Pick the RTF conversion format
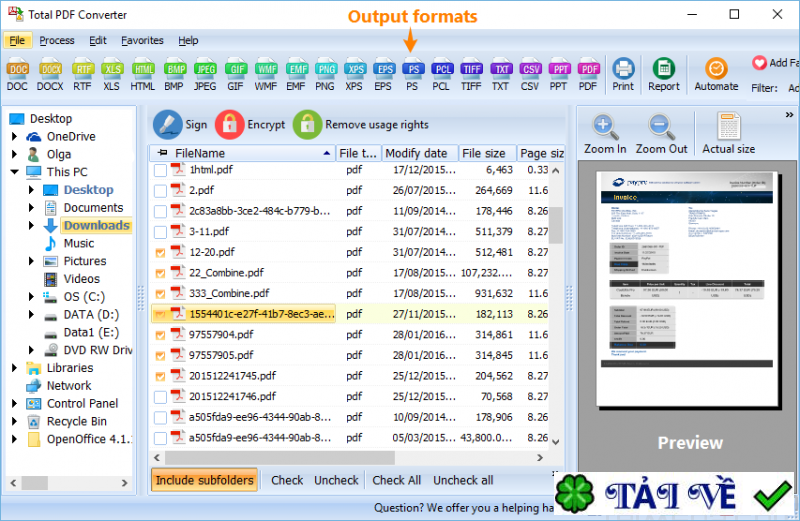The height and width of the screenshot is (521, 800). point(82,75)
